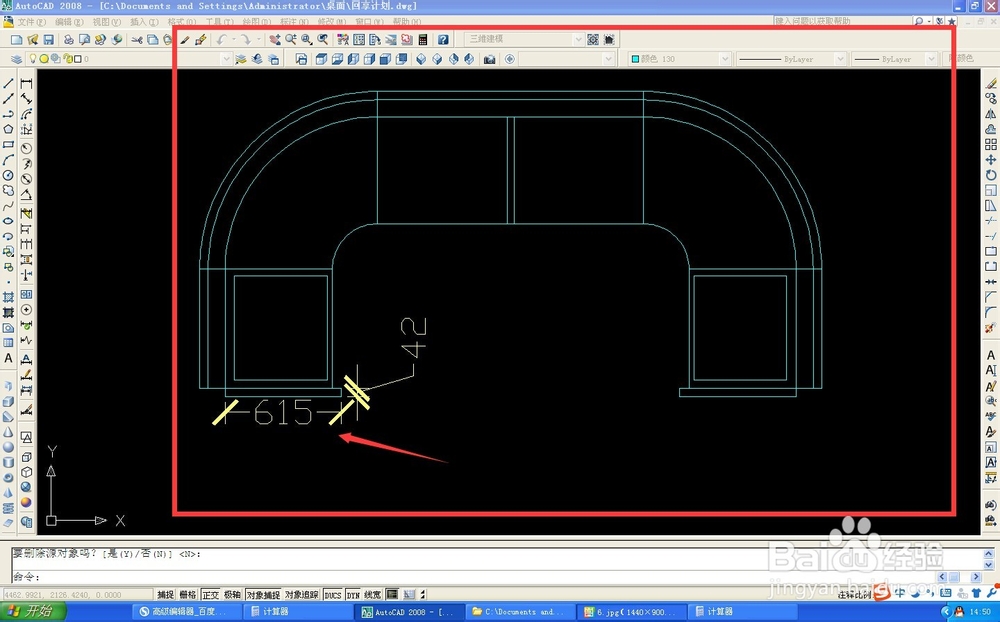The image size is (1000, 622).
Task: Expand the Undo history dropdown arrow
Action: (x=233, y=40)
